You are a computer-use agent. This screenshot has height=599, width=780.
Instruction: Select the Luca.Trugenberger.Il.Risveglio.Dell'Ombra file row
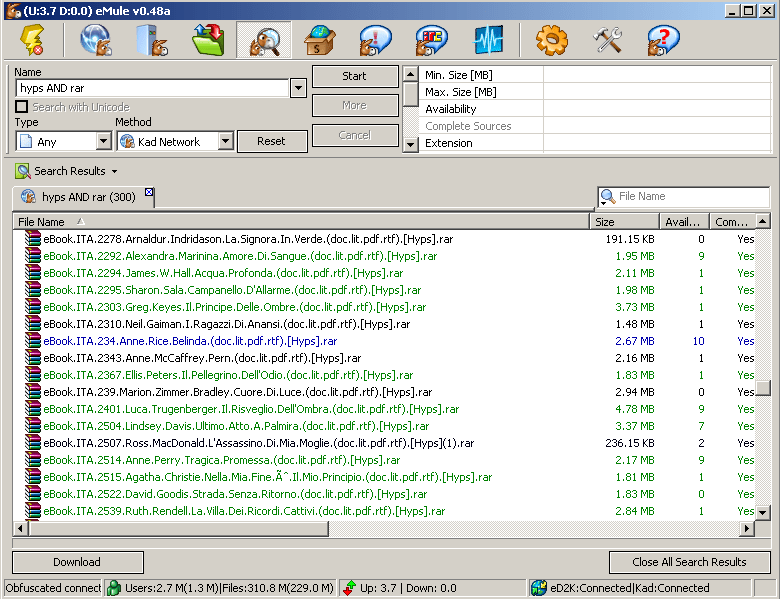[384, 409]
